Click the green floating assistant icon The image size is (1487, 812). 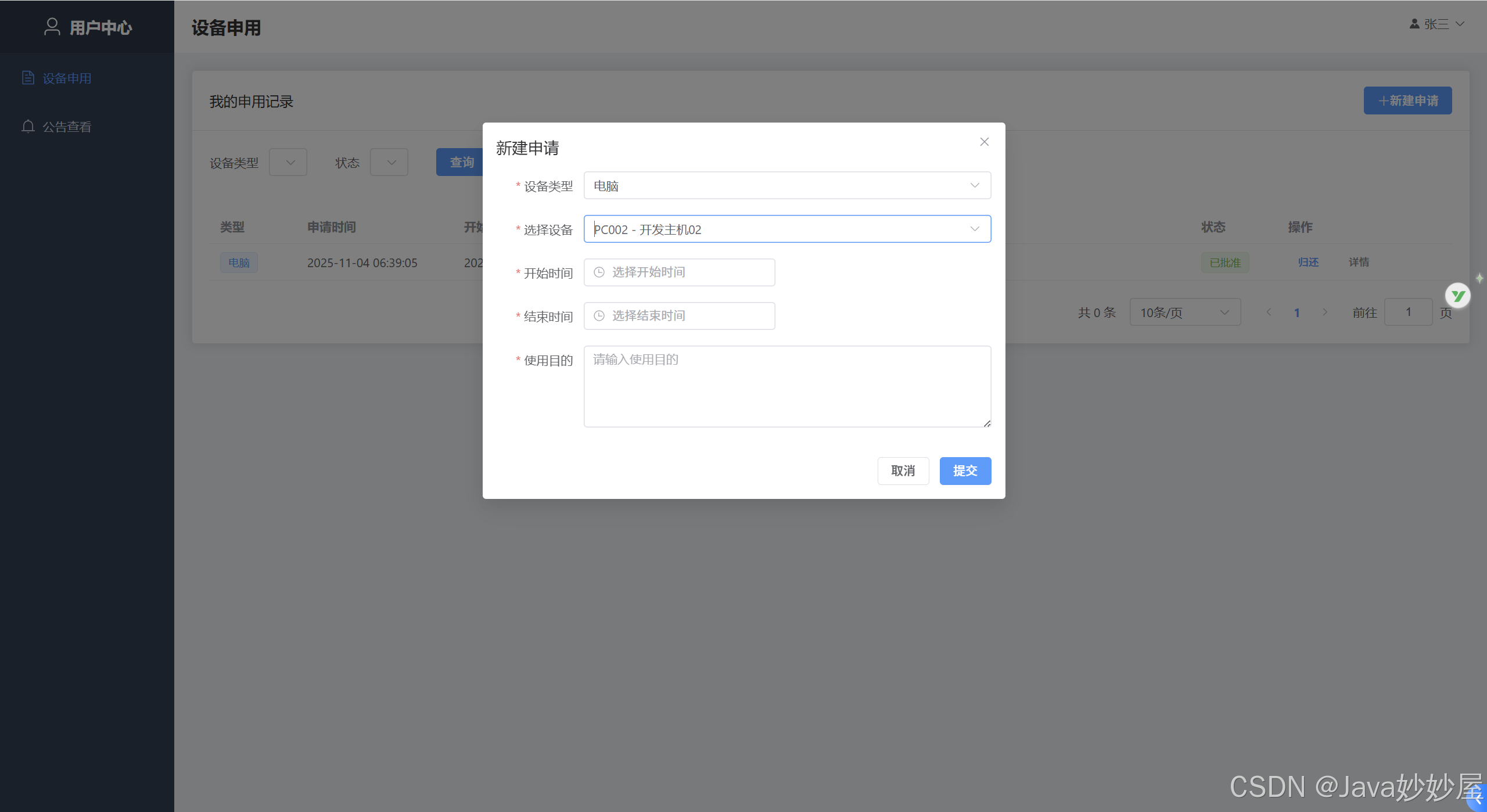click(1457, 296)
